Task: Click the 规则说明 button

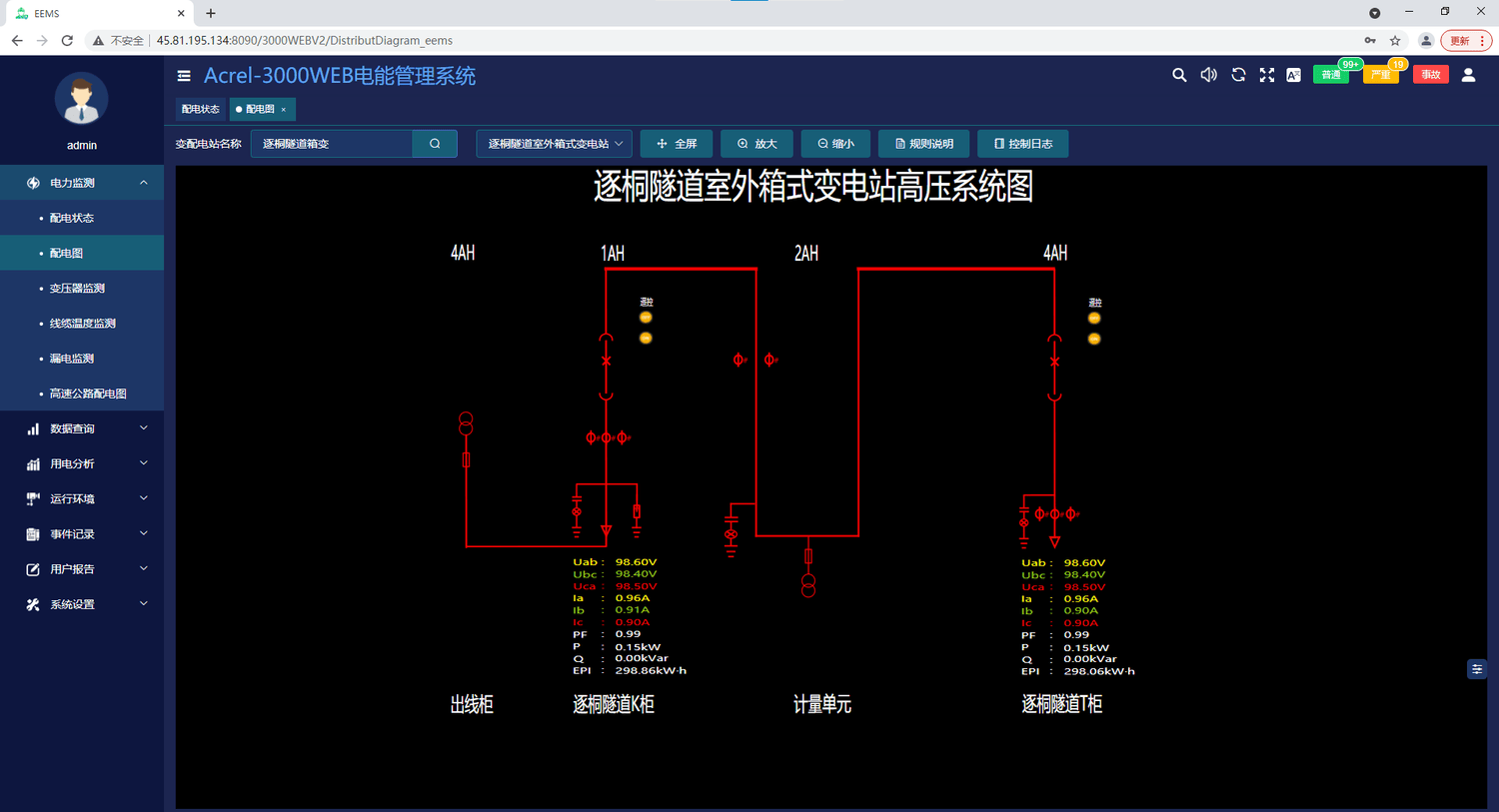Action: coord(923,144)
